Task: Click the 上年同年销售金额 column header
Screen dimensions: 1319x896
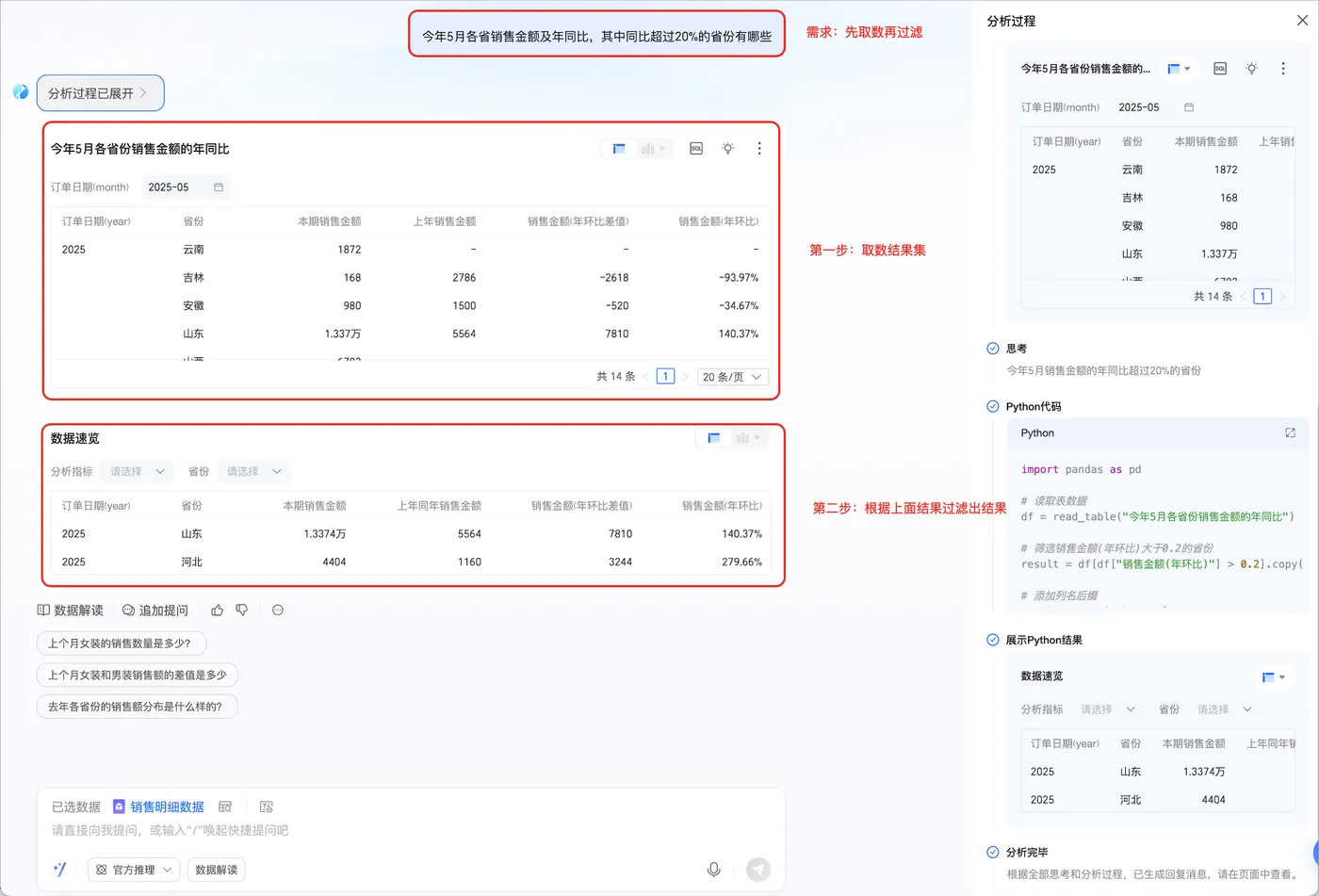Action: coord(439,506)
